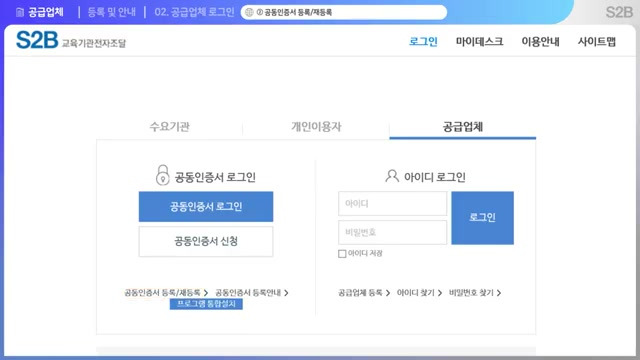Click the 공동인증서 신청 button

206,241
